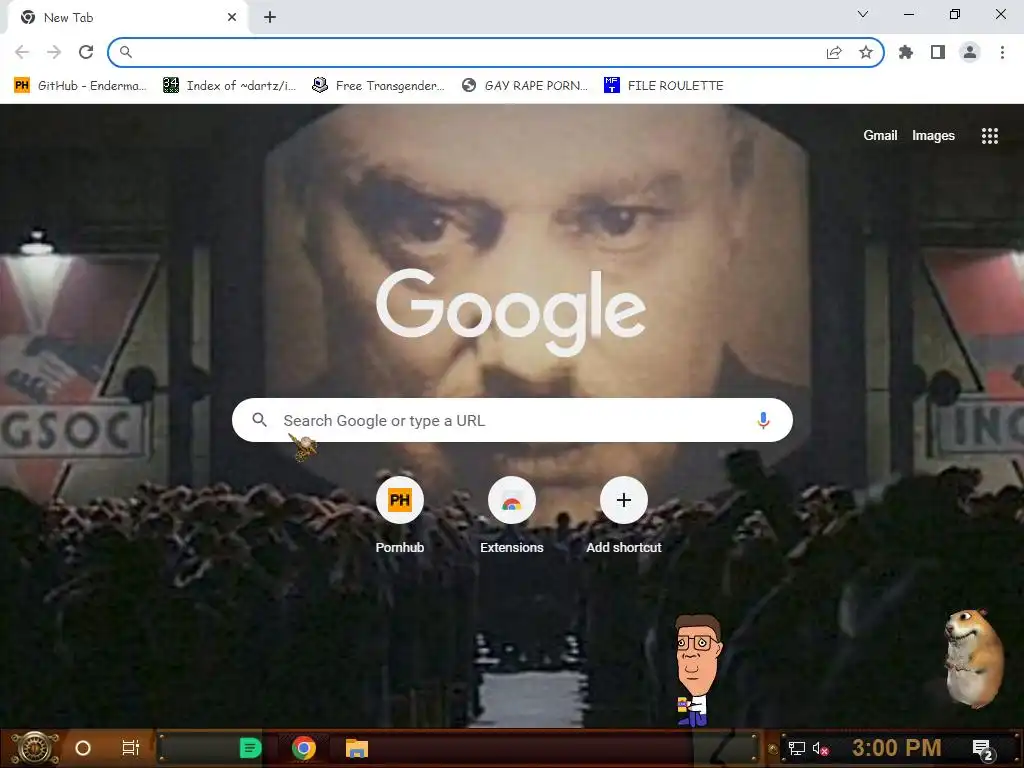1024x768 pixels.
Task: Open Cortana search circle on taskbar
Action: [x=83, y=748]
